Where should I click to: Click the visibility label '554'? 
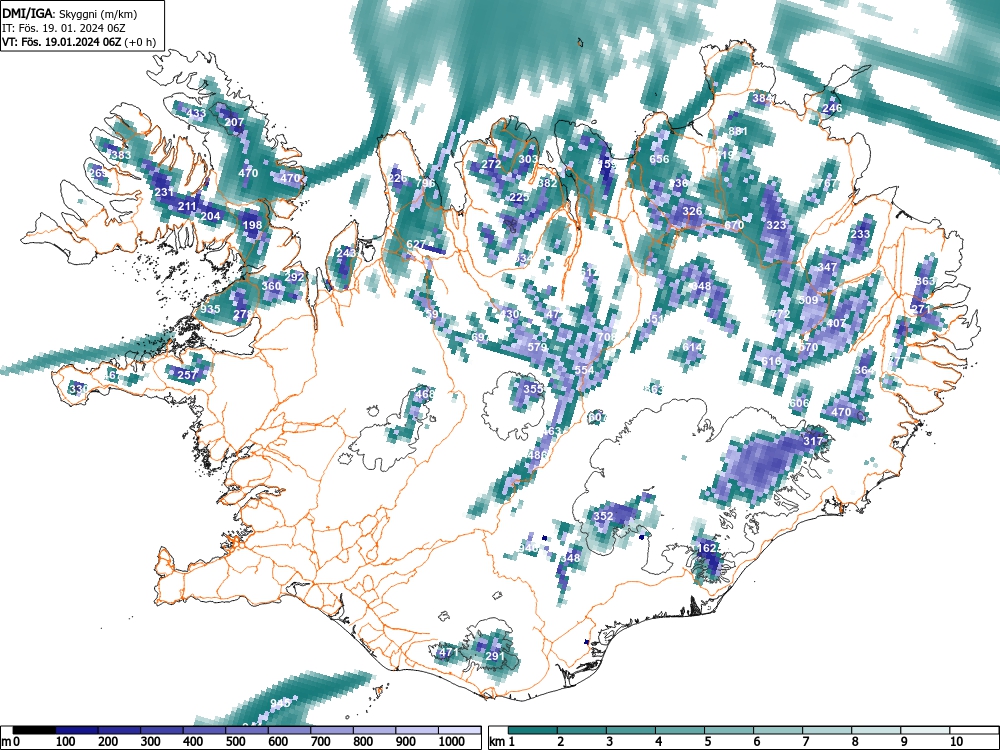click(584, 370)
